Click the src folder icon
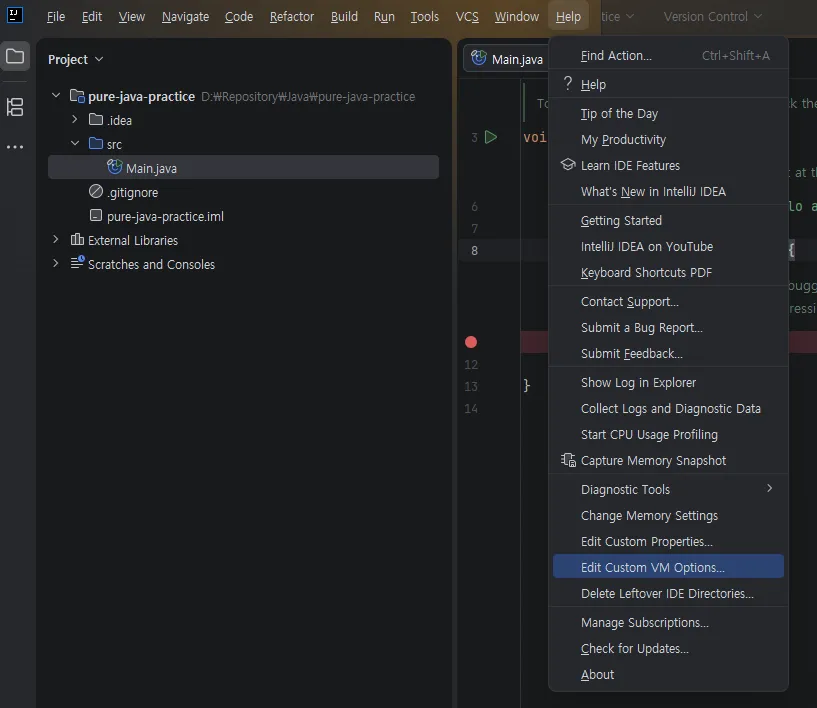The height and width of the screenshot is (708, 817). pyautogui.click(x=96, y=143)
